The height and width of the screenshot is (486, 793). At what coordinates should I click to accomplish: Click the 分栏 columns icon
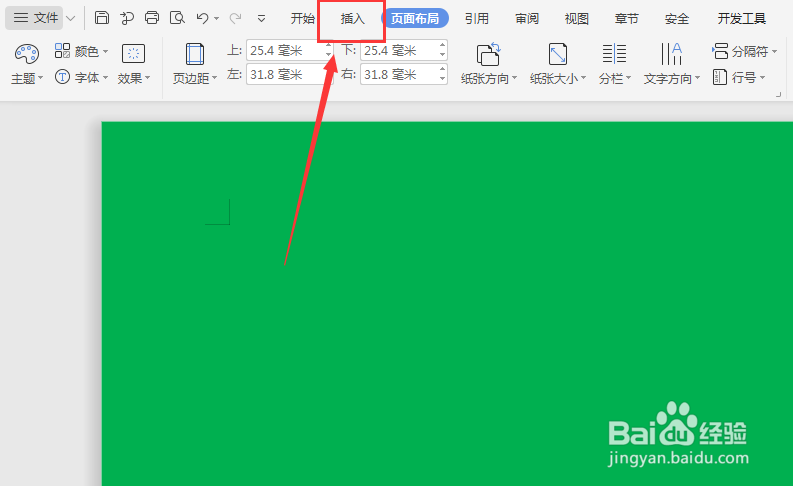coord(614,54)
